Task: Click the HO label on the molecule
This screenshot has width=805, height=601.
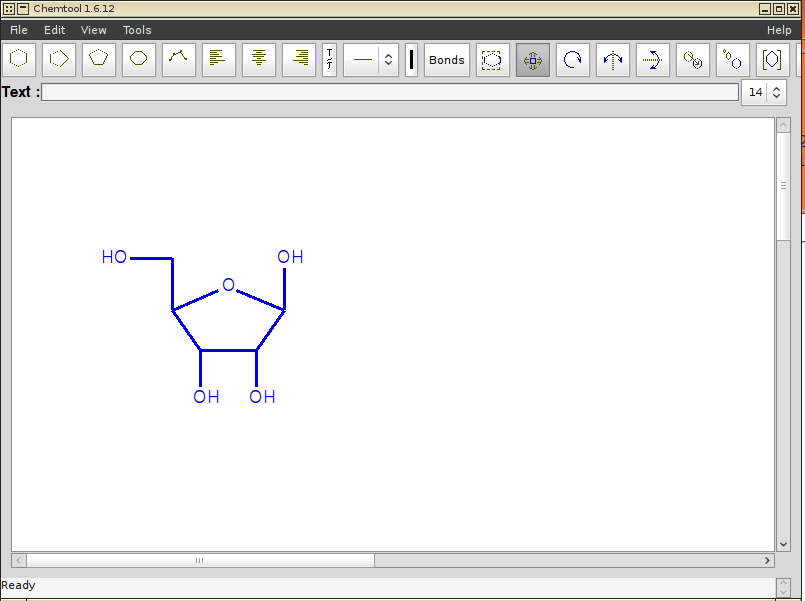Action: pyautogui.click(x=114, y=257)
